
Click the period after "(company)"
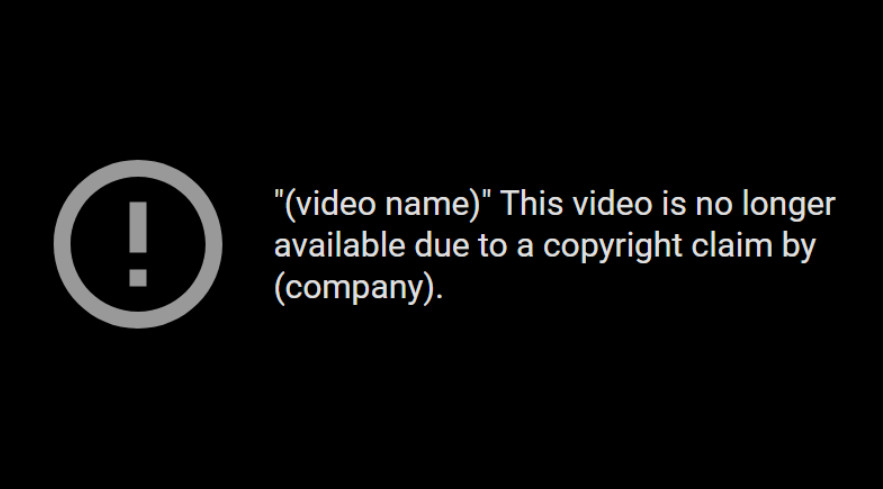(x=439, y=298)
